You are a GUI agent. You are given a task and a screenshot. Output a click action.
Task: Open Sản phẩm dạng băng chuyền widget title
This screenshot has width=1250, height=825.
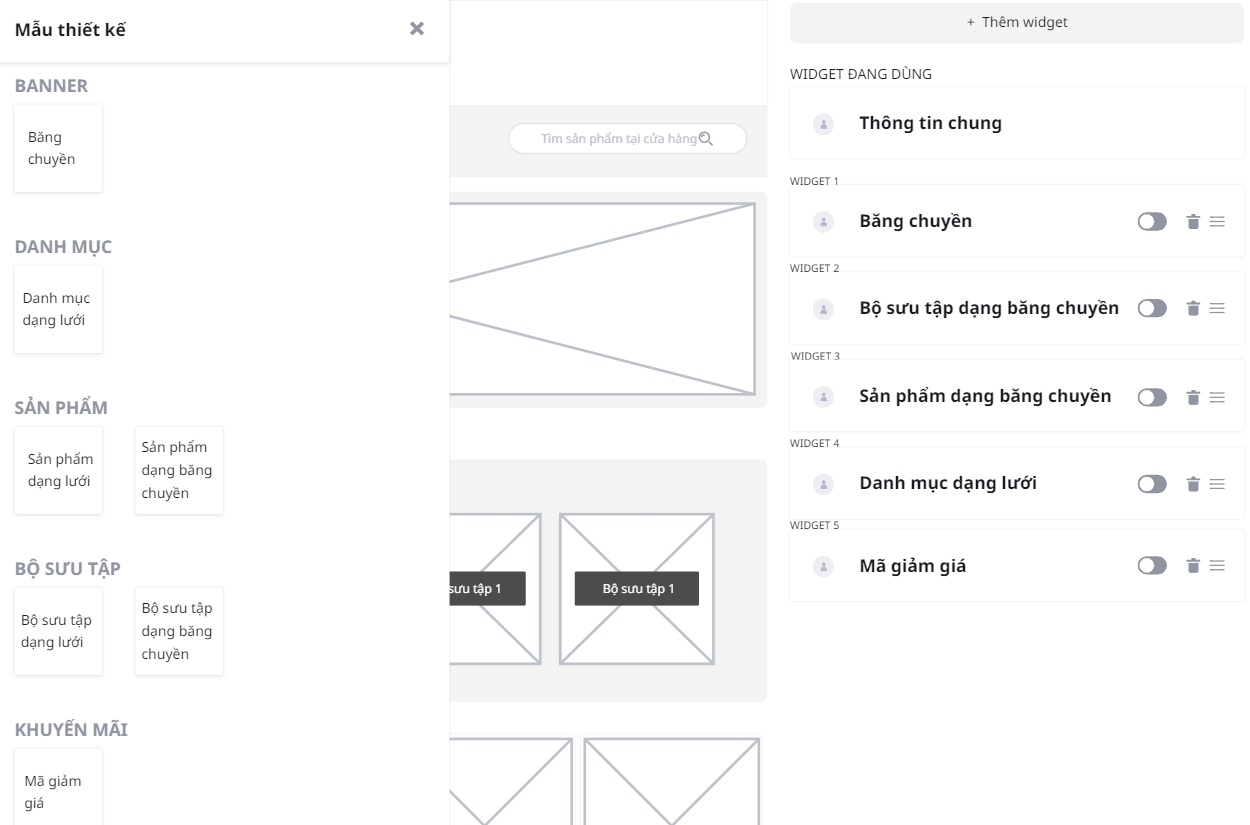985,396
